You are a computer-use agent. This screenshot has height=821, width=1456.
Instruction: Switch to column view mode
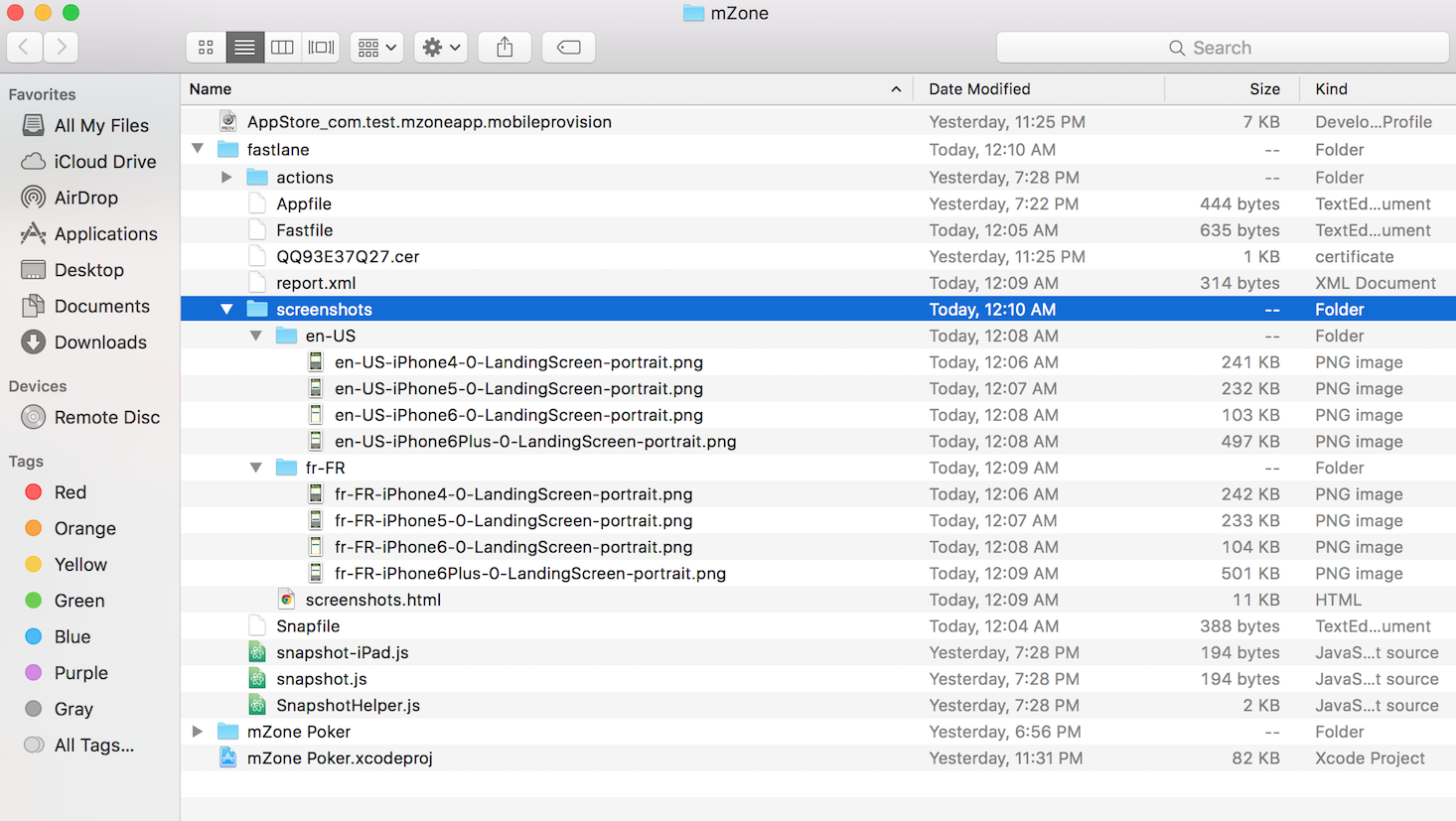[283, 48]
